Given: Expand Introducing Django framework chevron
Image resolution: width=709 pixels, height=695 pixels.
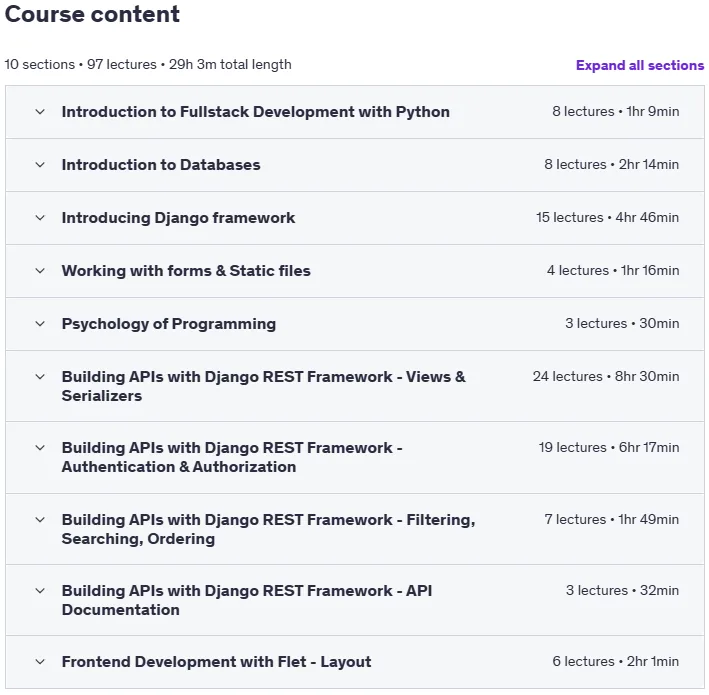Looking at the screenshot, I should [x=40, y=217].
